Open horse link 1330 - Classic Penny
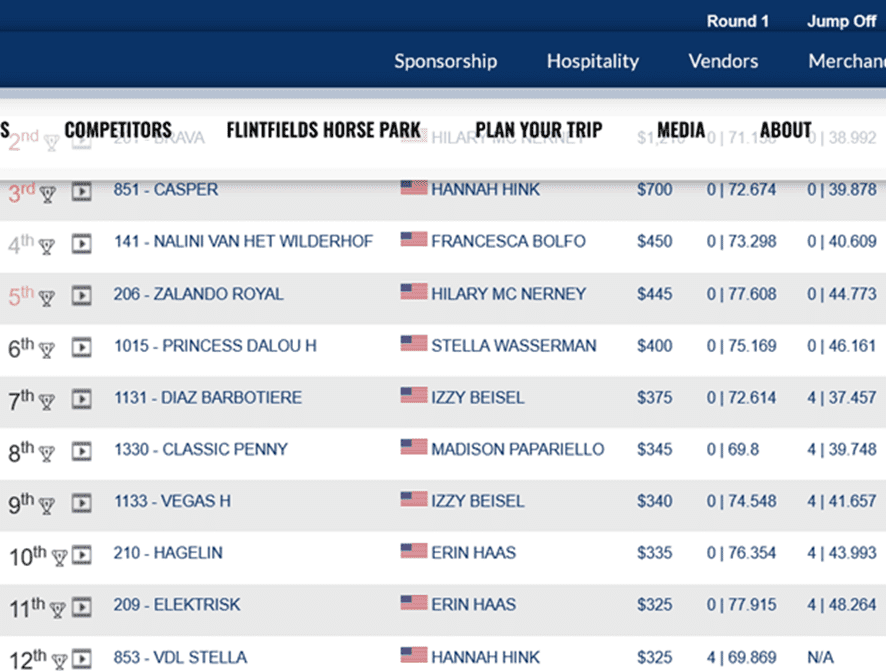 point(200,449)
